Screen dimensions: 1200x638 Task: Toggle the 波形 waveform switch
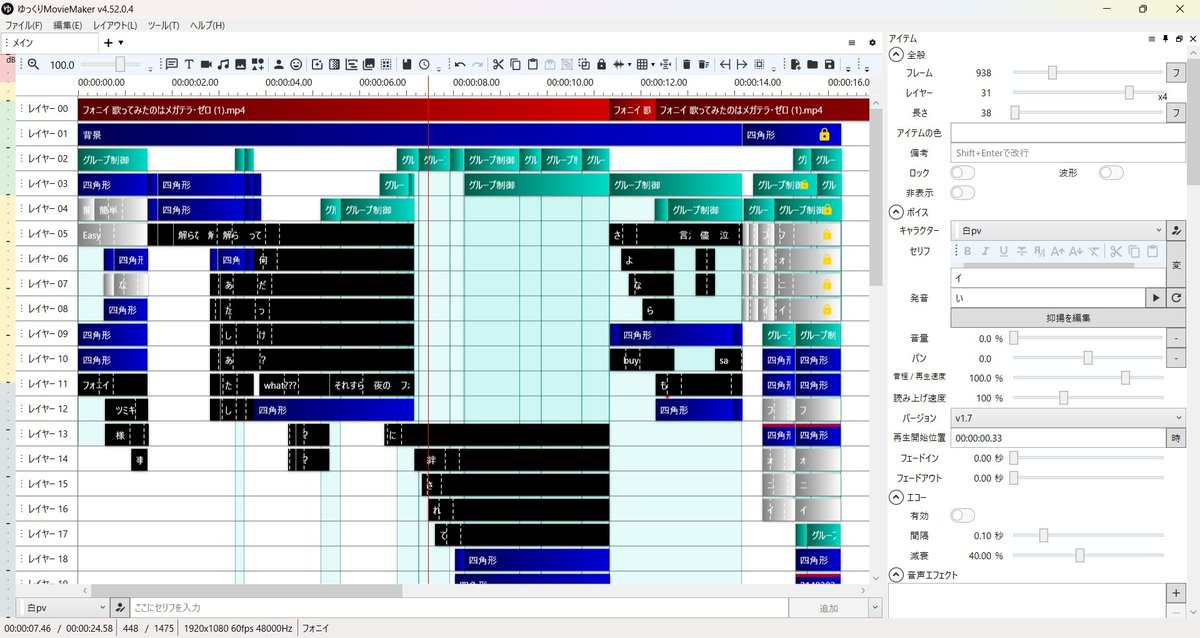[x=1111, y=173]
